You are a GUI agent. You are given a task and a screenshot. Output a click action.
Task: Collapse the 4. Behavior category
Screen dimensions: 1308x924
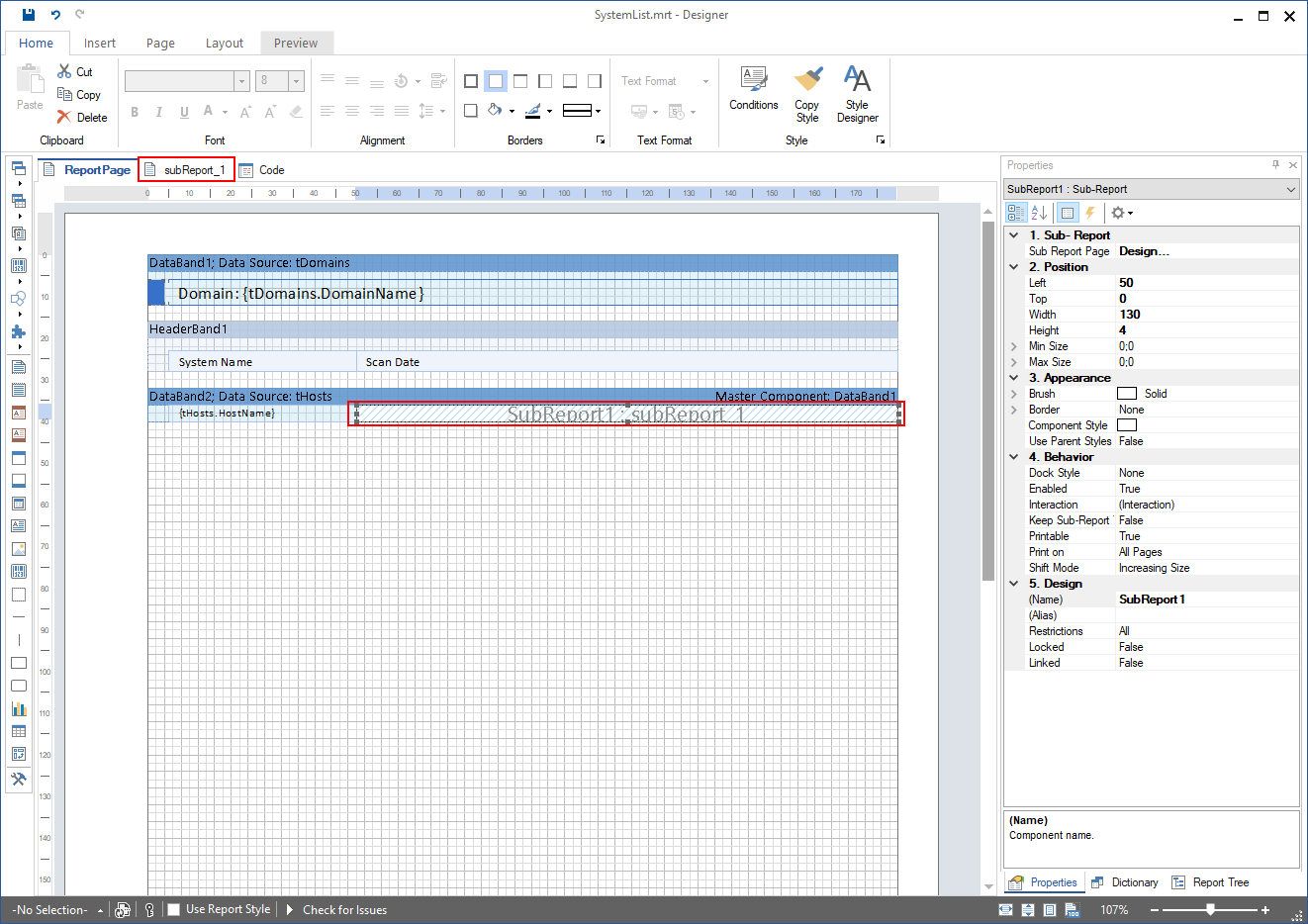pyautogui.click(x=1014, y=457)
